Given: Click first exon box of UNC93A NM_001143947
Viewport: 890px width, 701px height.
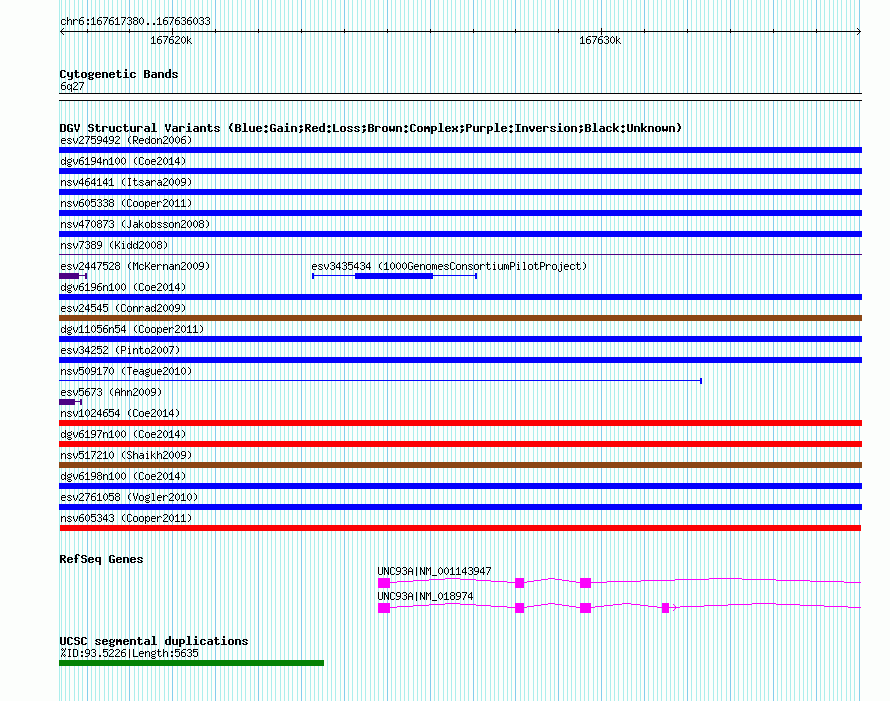Looking at the screenshot, I should click(384, 583).
